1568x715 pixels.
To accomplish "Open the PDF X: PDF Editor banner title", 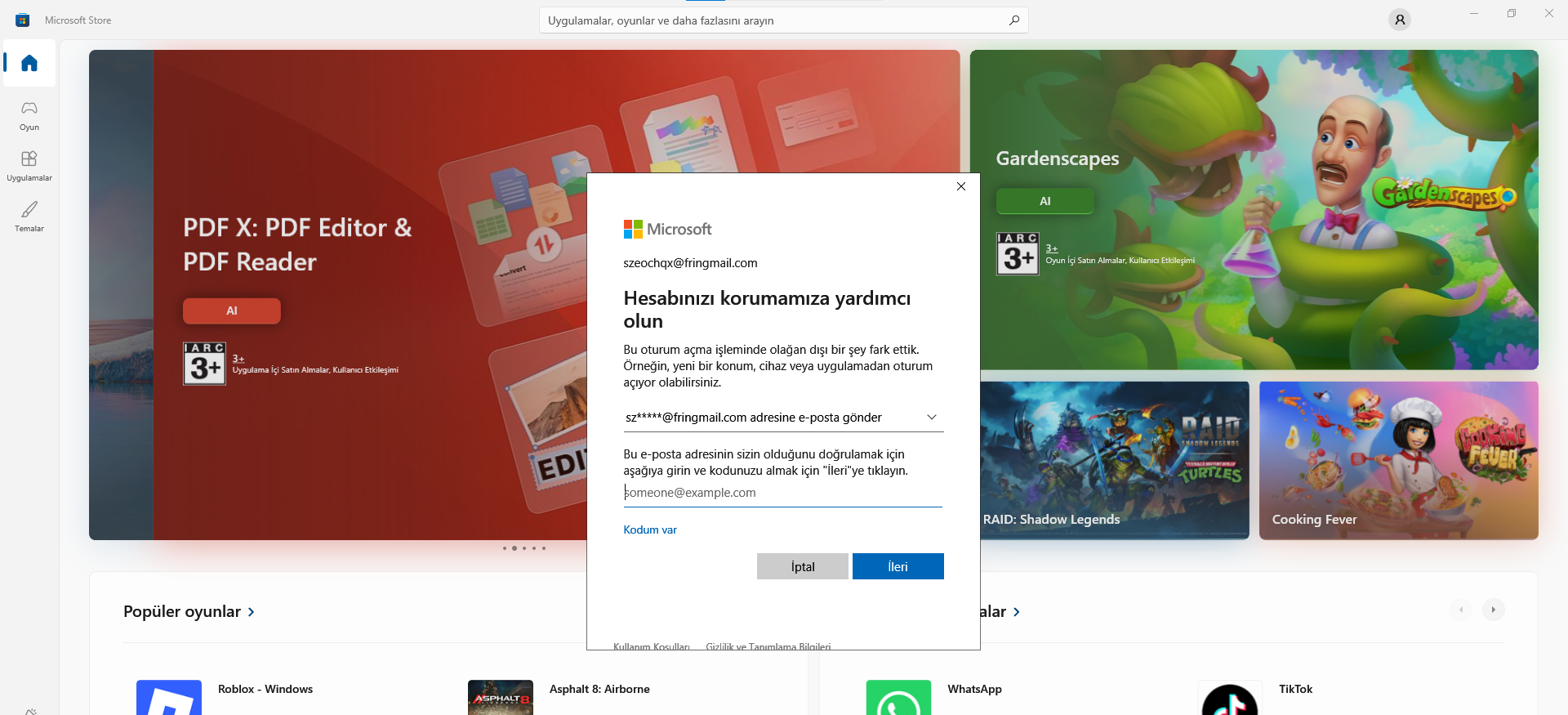I will [297, 244].
